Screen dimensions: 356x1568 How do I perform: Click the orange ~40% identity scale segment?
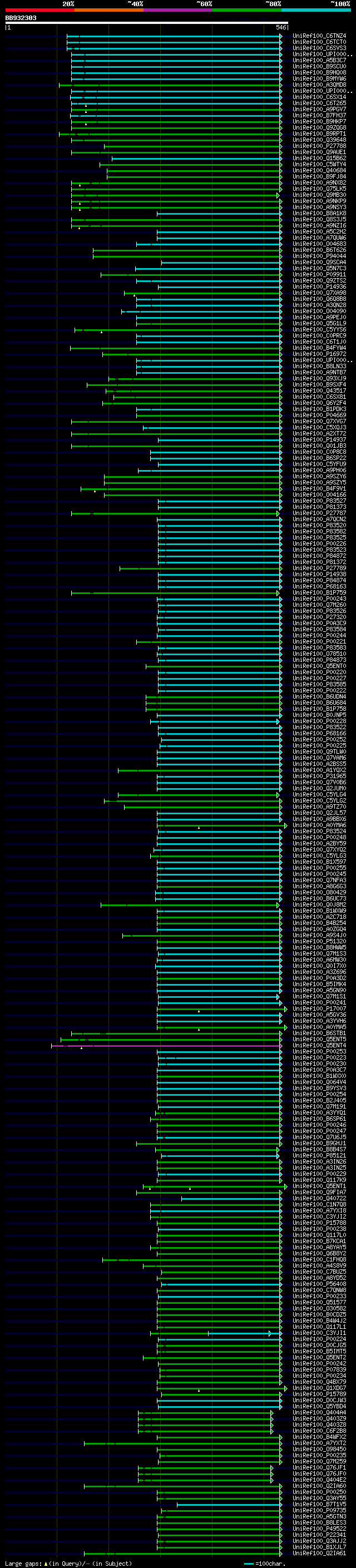(109, 10)
